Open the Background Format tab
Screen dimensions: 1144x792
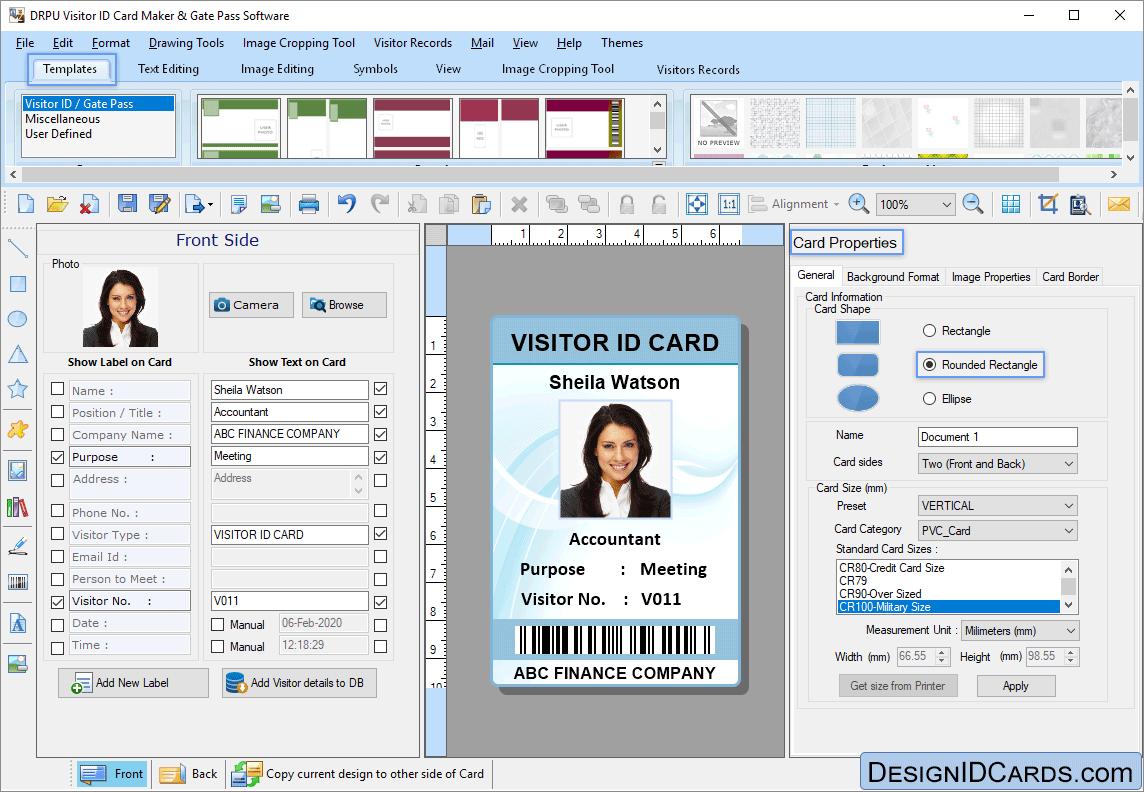[x=893, y=277]
